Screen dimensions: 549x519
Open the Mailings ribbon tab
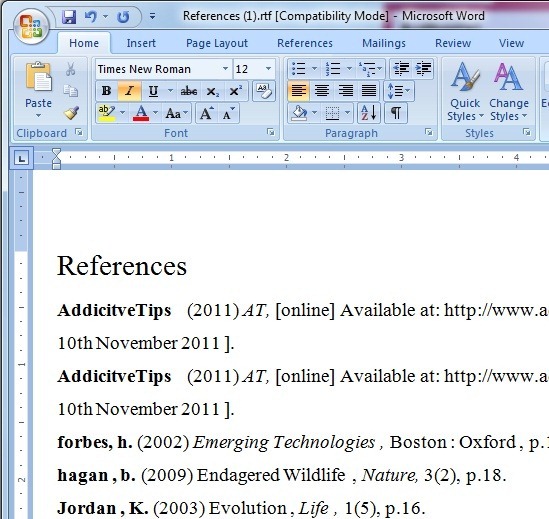[x=384, y=43]
